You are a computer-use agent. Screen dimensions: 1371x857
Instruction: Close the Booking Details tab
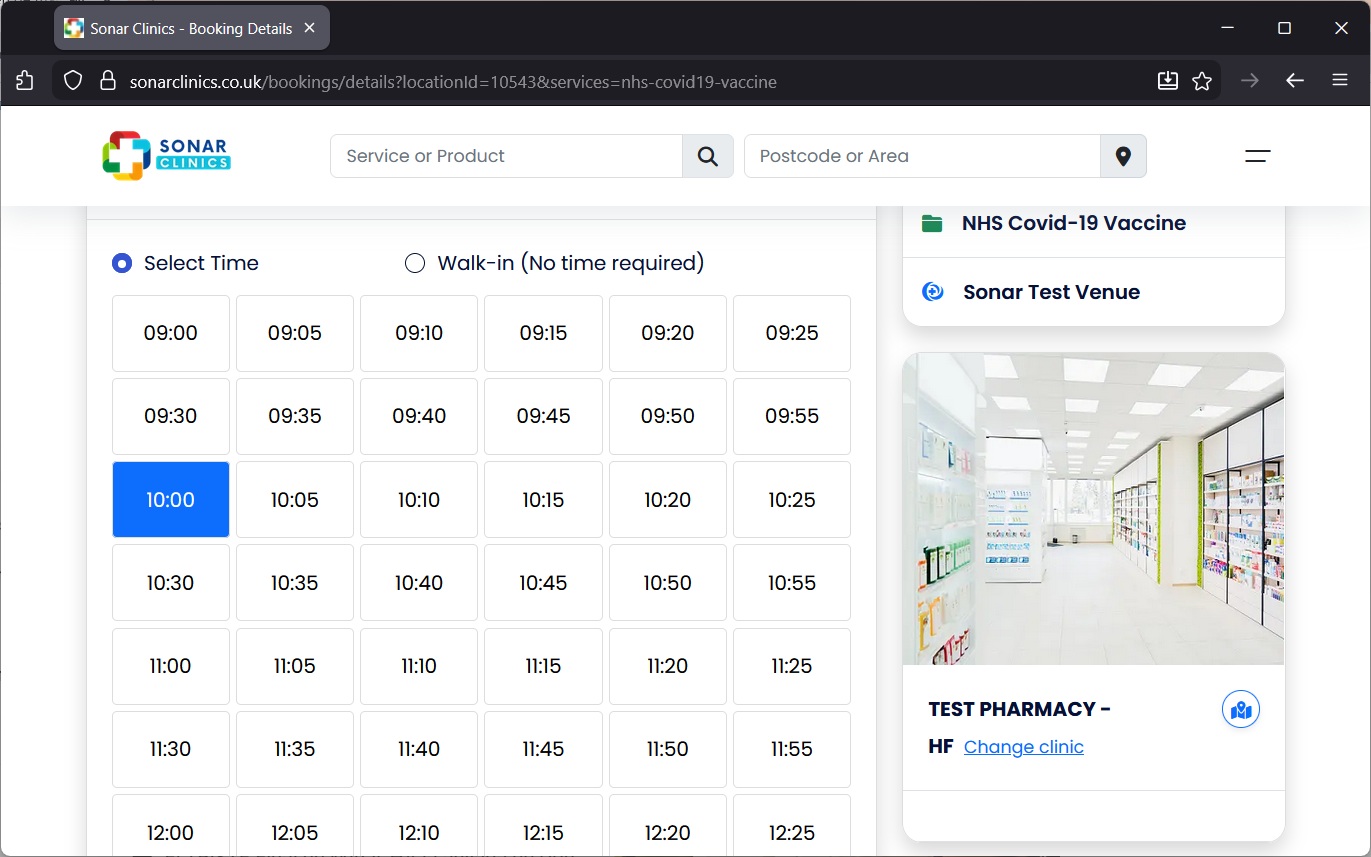(x=310, y=28)
